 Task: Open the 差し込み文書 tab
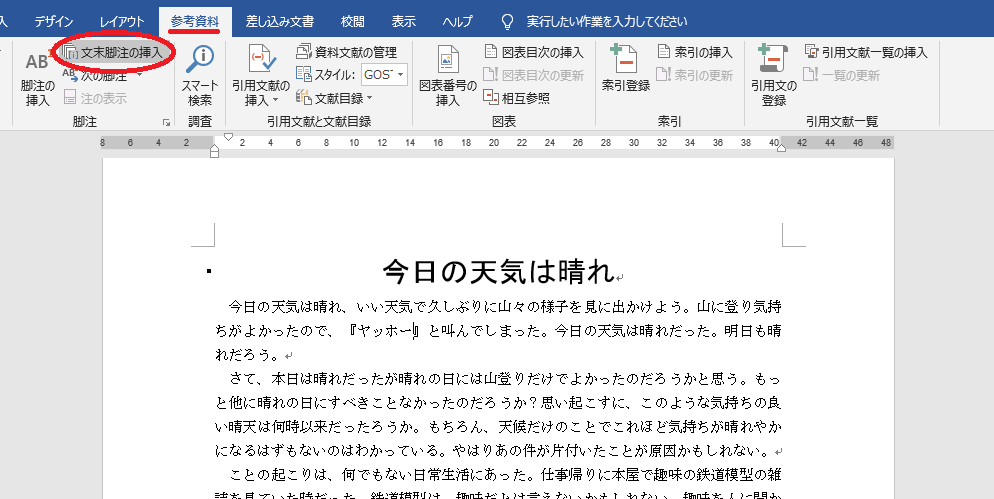pyautogui.click(x=280, y=22)
